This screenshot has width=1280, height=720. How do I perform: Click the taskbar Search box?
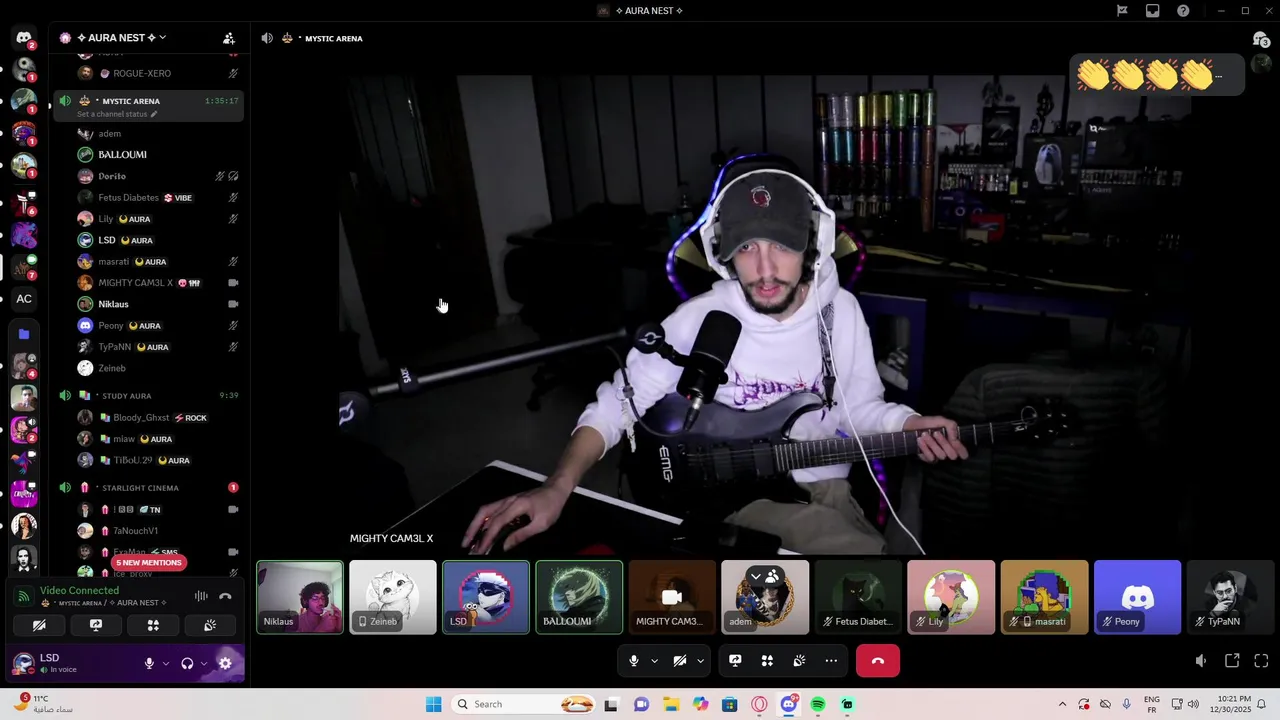[525, 704]
